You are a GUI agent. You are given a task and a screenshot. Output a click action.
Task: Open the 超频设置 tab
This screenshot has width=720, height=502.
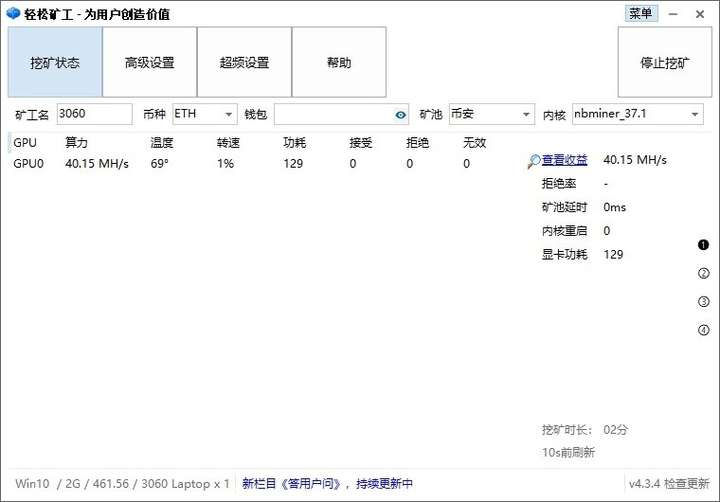(x=244, y=62)
